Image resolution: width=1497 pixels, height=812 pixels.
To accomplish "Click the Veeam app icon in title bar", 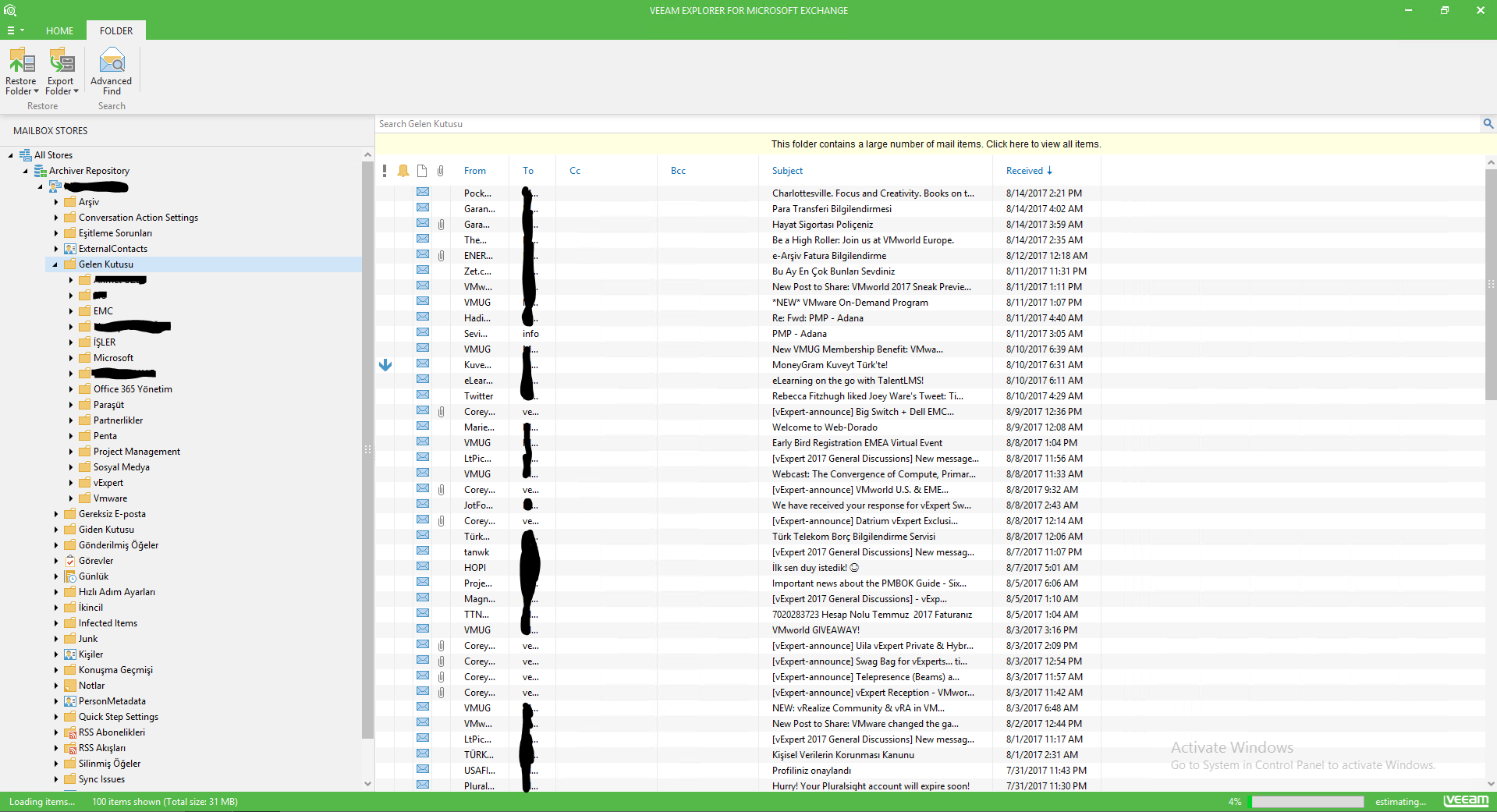I will [9, 11].
